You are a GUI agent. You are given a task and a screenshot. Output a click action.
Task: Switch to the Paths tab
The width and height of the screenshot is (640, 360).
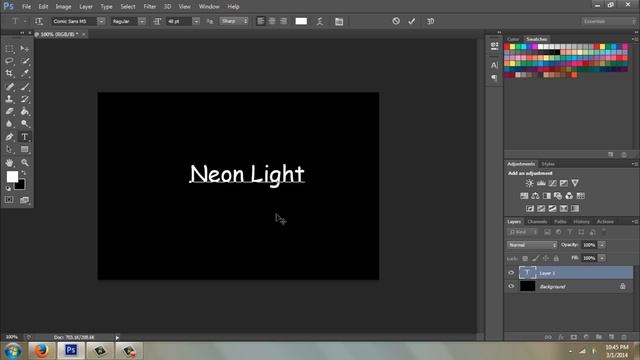(x=560, y=222)
